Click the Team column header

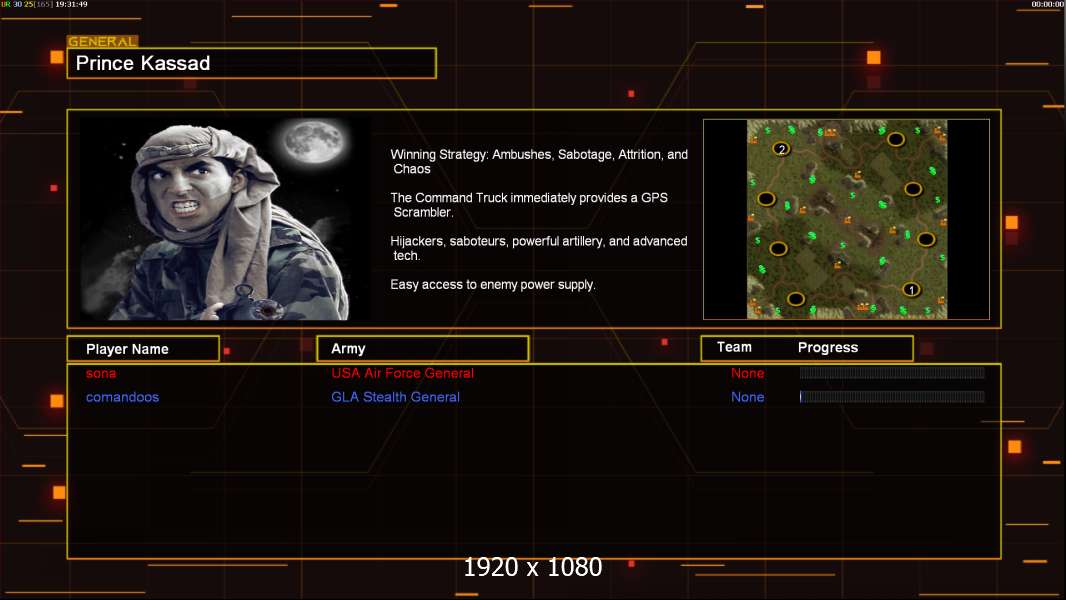pos(734,347)
